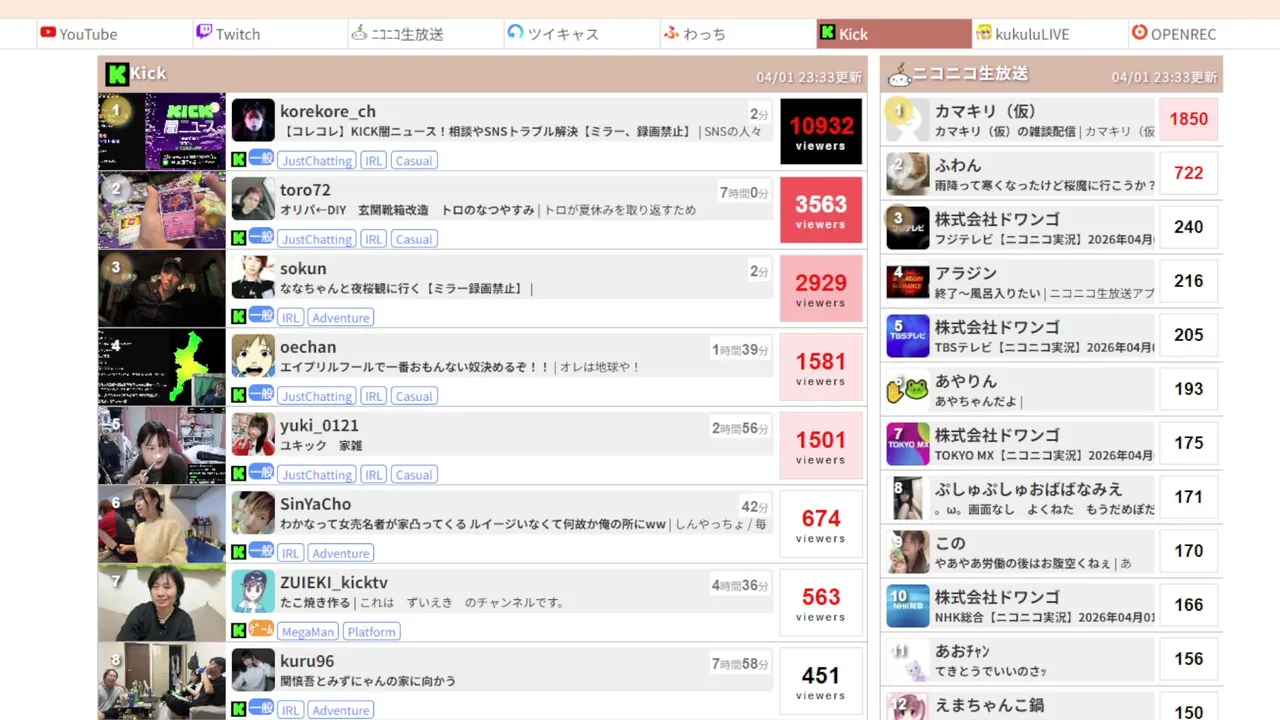Screen dimensions: 1280x720
Task: Click the NHK総合 ドワンゴ channel icon
Action: click(908, 605)
